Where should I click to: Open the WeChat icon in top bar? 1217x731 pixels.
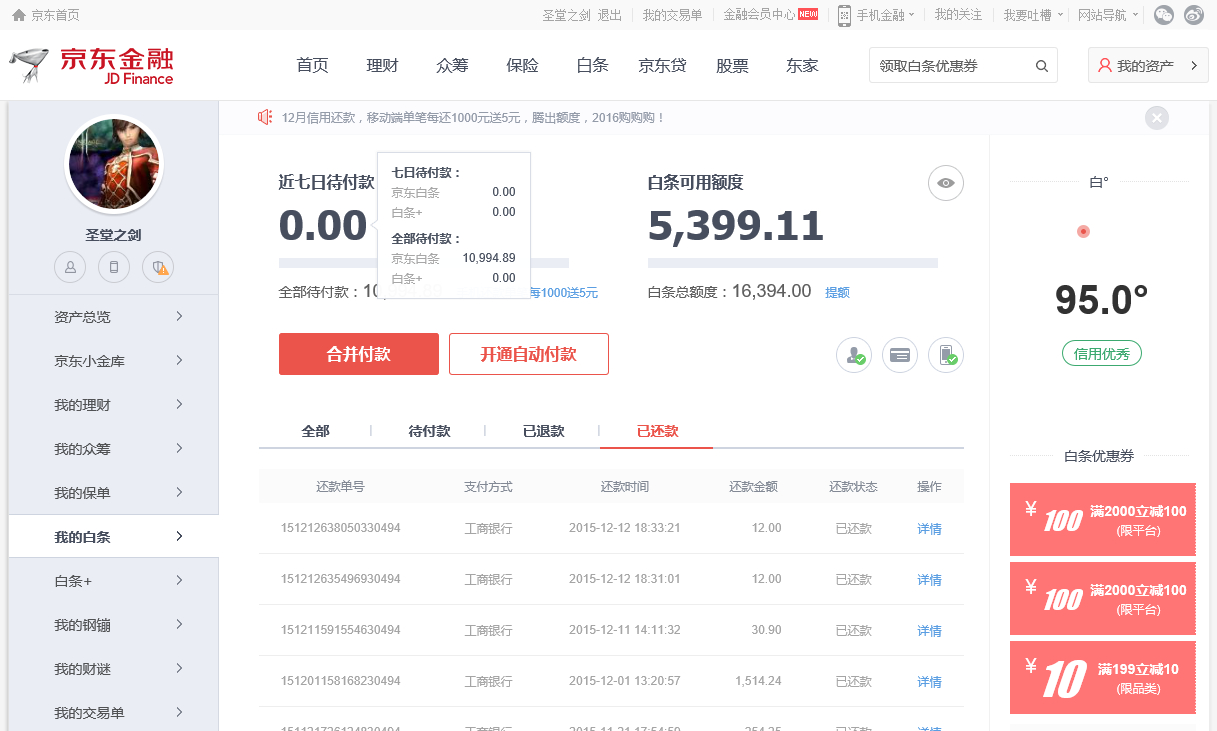point(1164,15)
